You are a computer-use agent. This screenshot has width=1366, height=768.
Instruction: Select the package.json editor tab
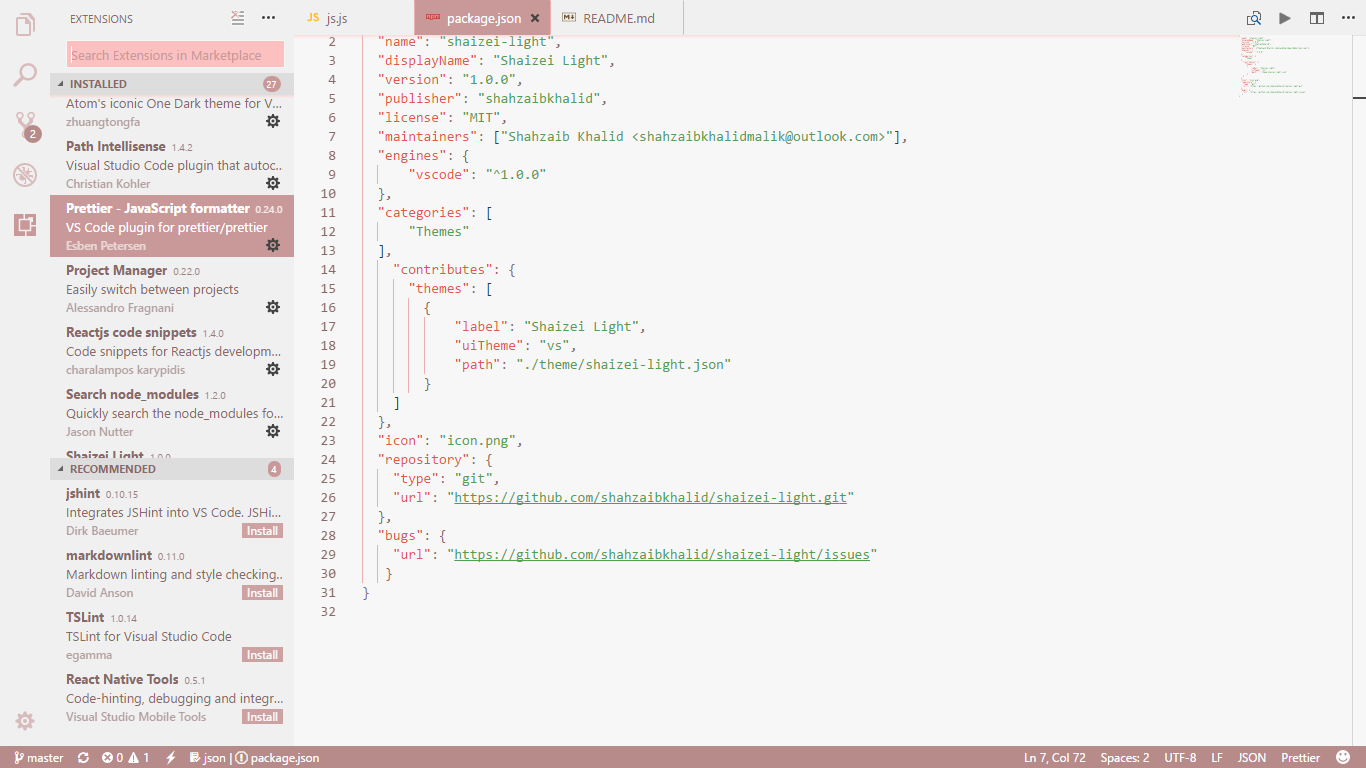(482, 18)
